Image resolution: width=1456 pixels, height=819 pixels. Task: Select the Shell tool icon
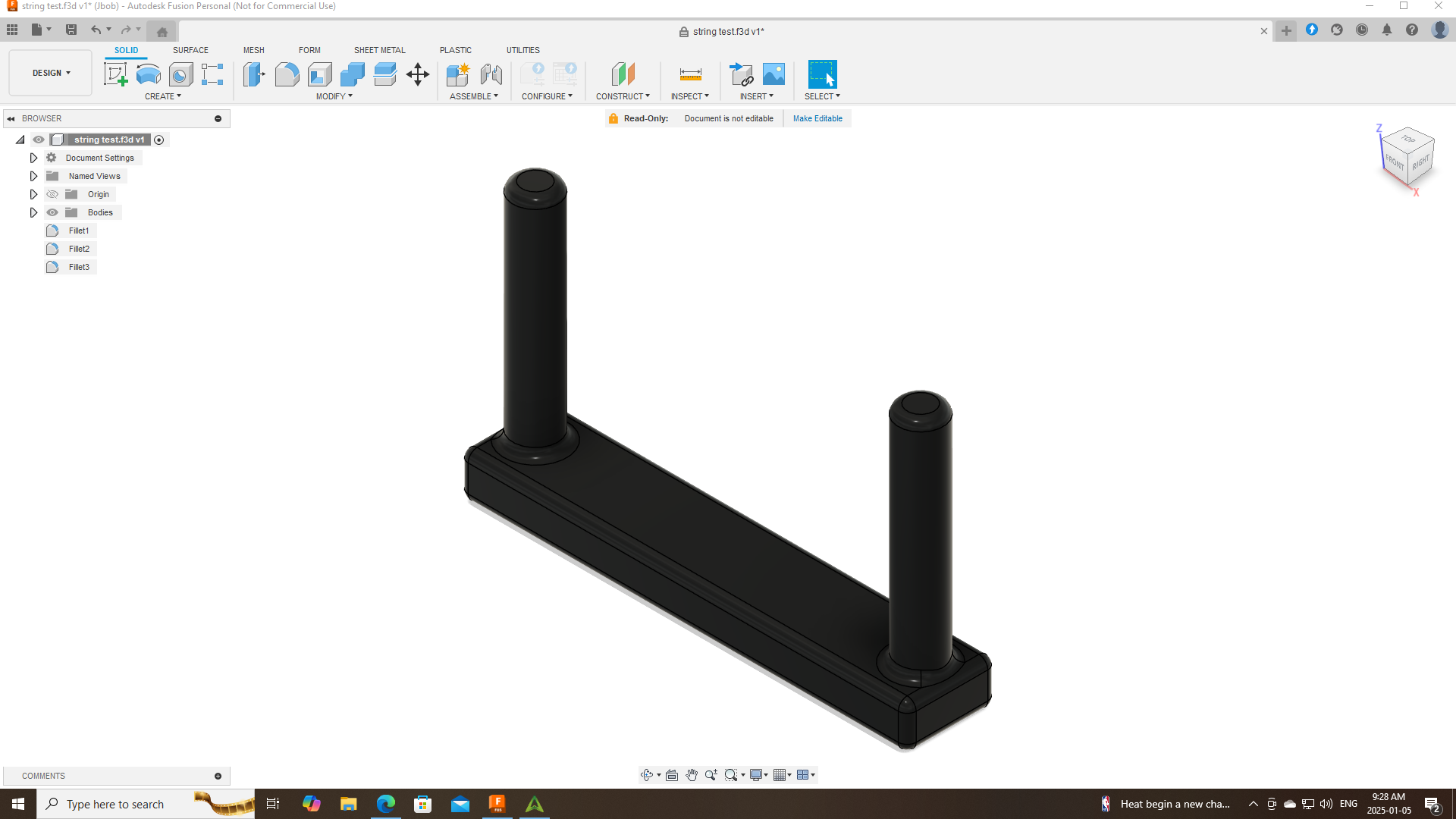coord(319,74)
